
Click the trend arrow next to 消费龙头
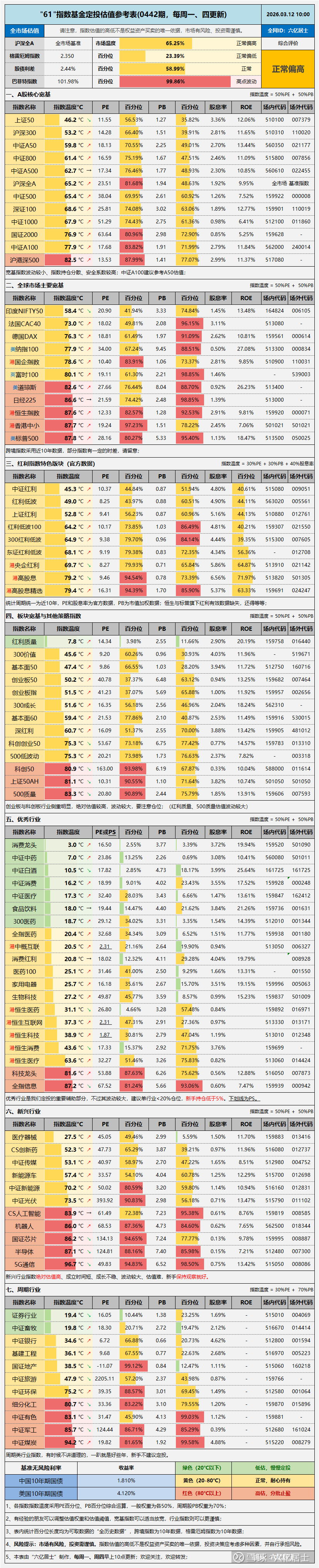(89, 845)
